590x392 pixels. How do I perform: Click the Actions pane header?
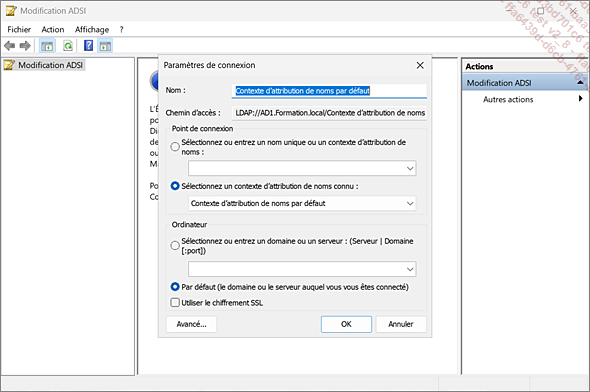pyautogui.click(x=525, y=66)
